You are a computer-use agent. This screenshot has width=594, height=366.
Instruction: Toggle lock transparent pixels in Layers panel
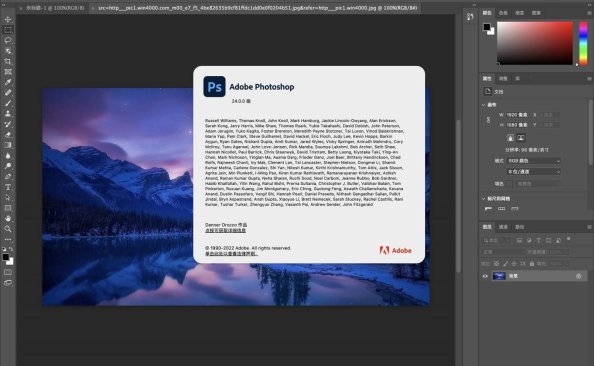496,264
